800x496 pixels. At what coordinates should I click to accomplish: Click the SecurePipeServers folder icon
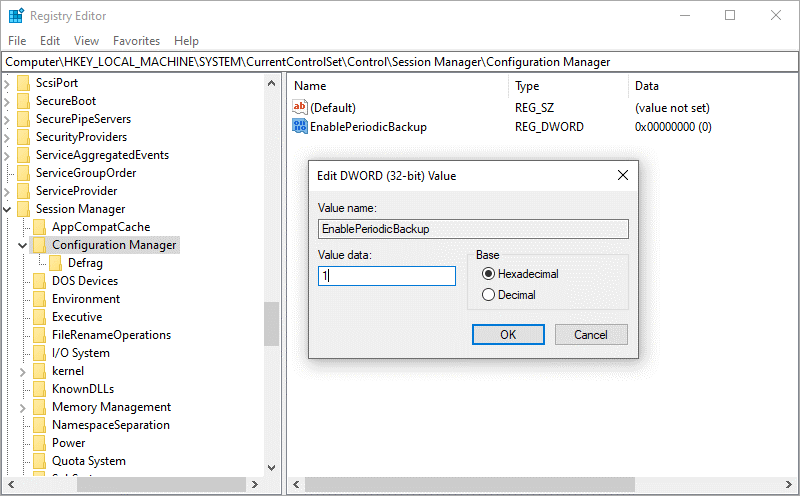tap(23, 119)
